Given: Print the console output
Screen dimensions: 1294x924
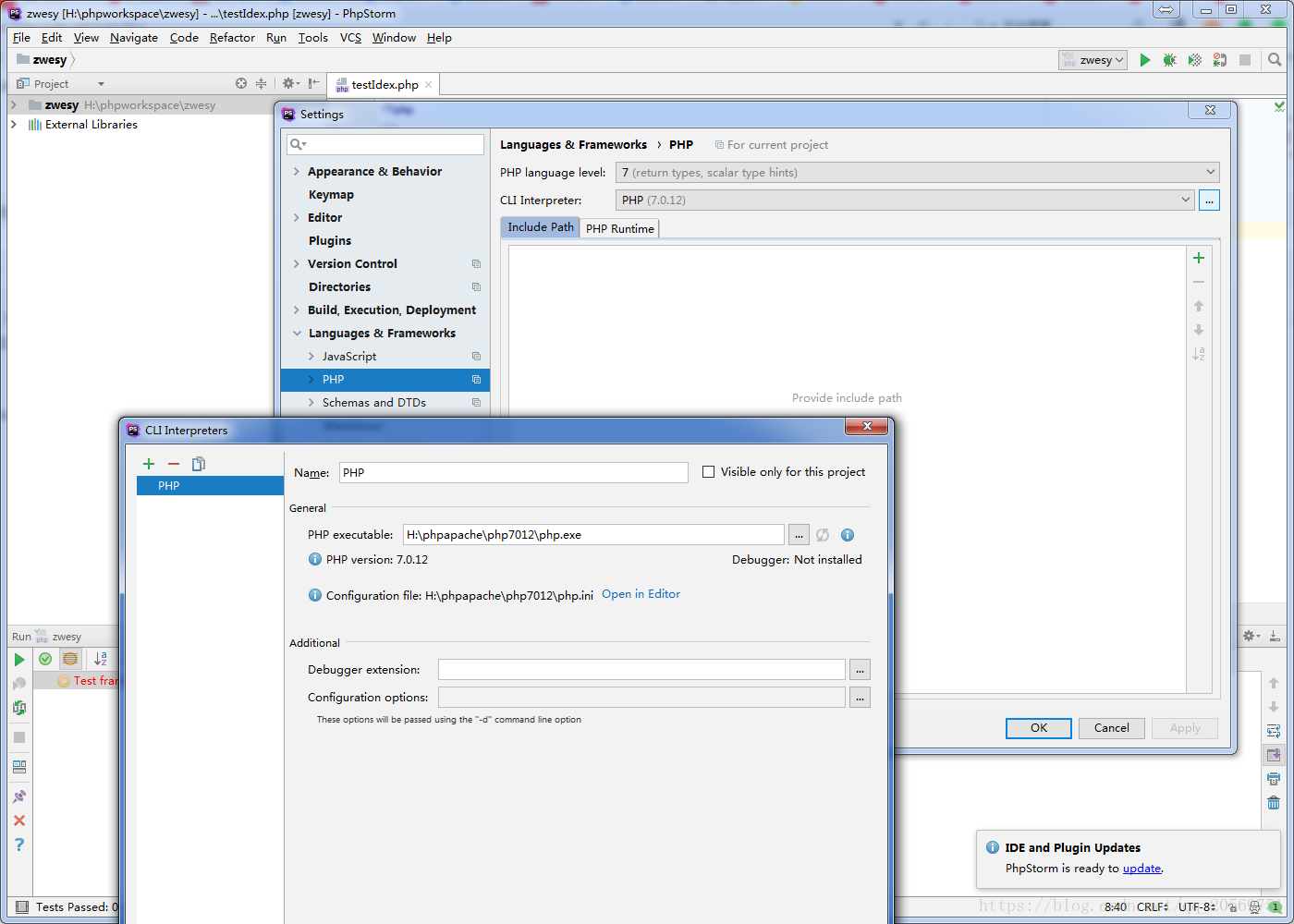Looking at the screenshot, I should coord(1274,779).
